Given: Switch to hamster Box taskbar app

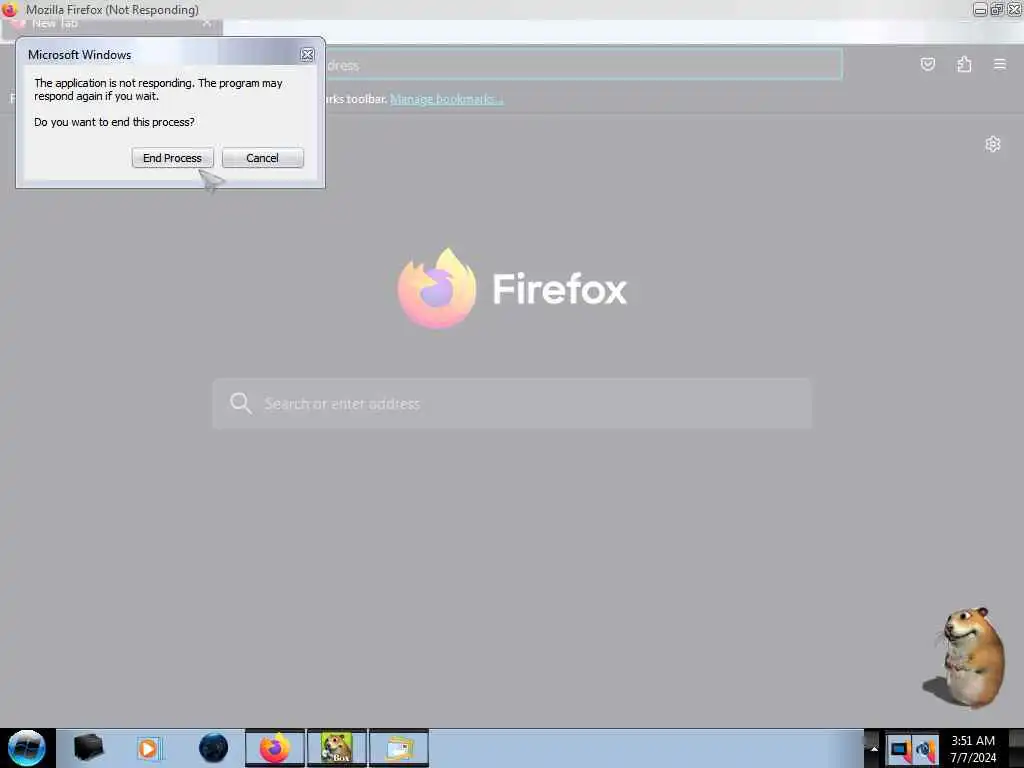Looking at the screenshot, I should pyautogui.click(x=337, y=748).
